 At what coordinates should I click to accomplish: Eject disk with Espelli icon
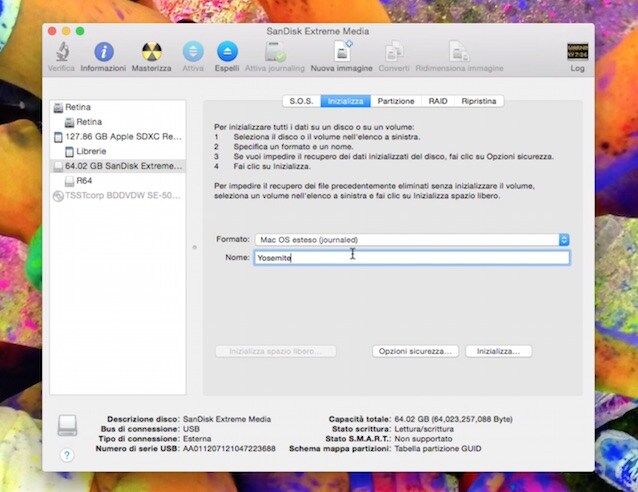[x=227, y=52]
